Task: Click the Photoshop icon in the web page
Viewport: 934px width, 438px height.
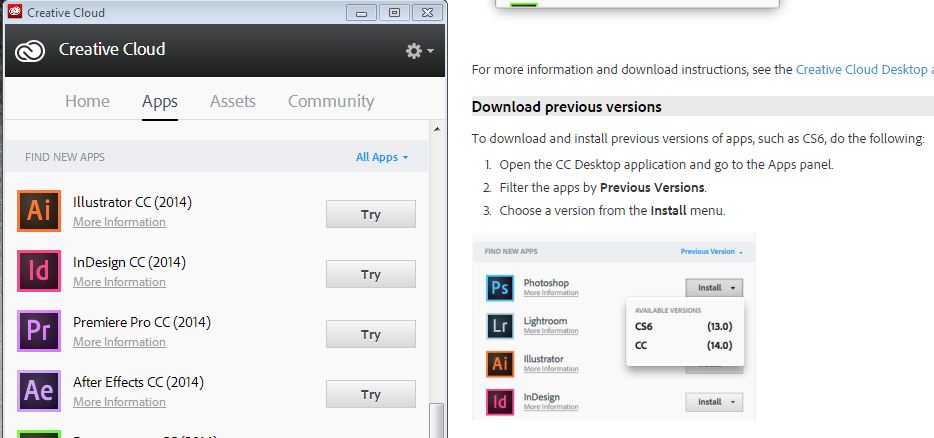Action: (500, 288)
